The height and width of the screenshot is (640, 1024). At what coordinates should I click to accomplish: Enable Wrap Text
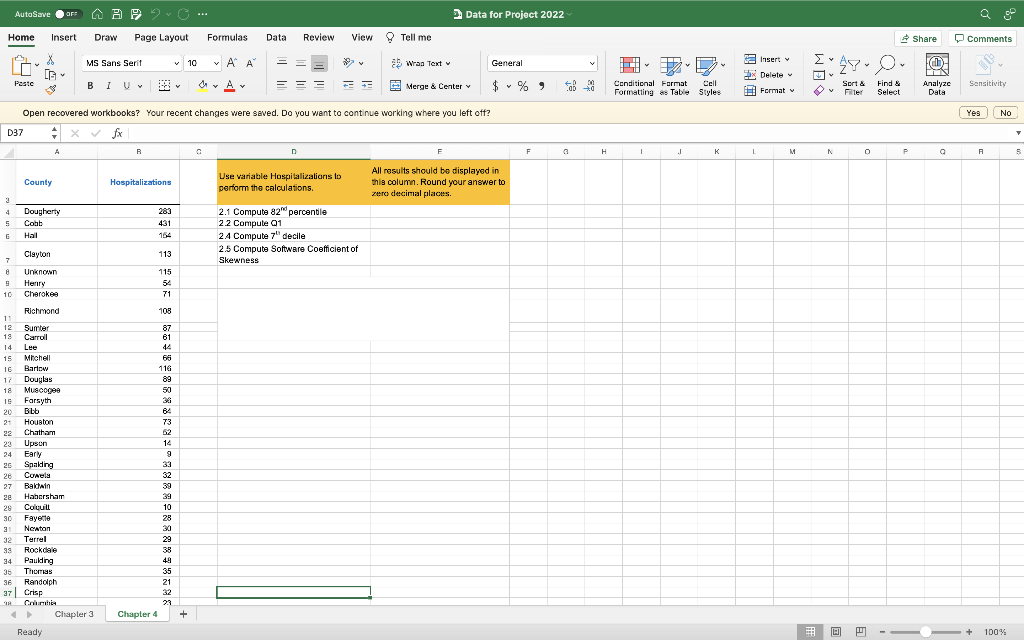click(415, 62)
